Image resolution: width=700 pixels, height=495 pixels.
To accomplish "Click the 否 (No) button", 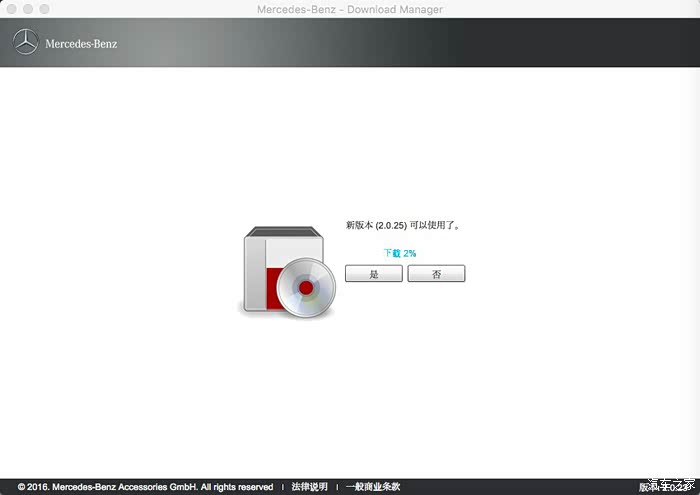I will [x=436, y=274].
